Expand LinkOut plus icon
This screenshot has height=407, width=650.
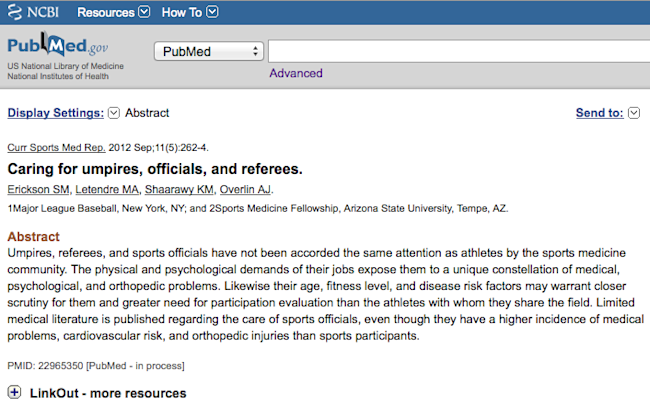tap(14, 392)
